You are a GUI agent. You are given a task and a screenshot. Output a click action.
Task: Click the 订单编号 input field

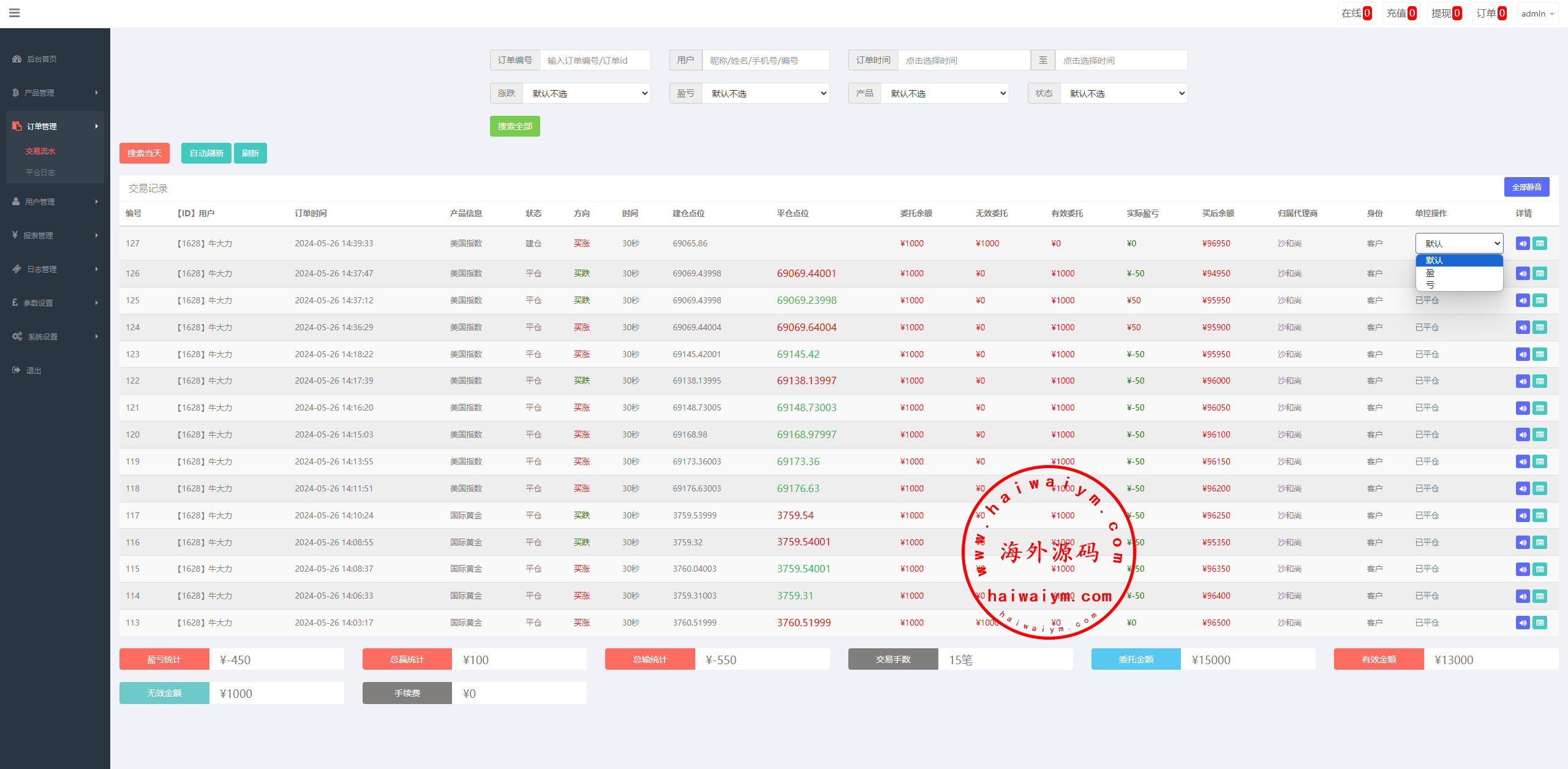594,61
